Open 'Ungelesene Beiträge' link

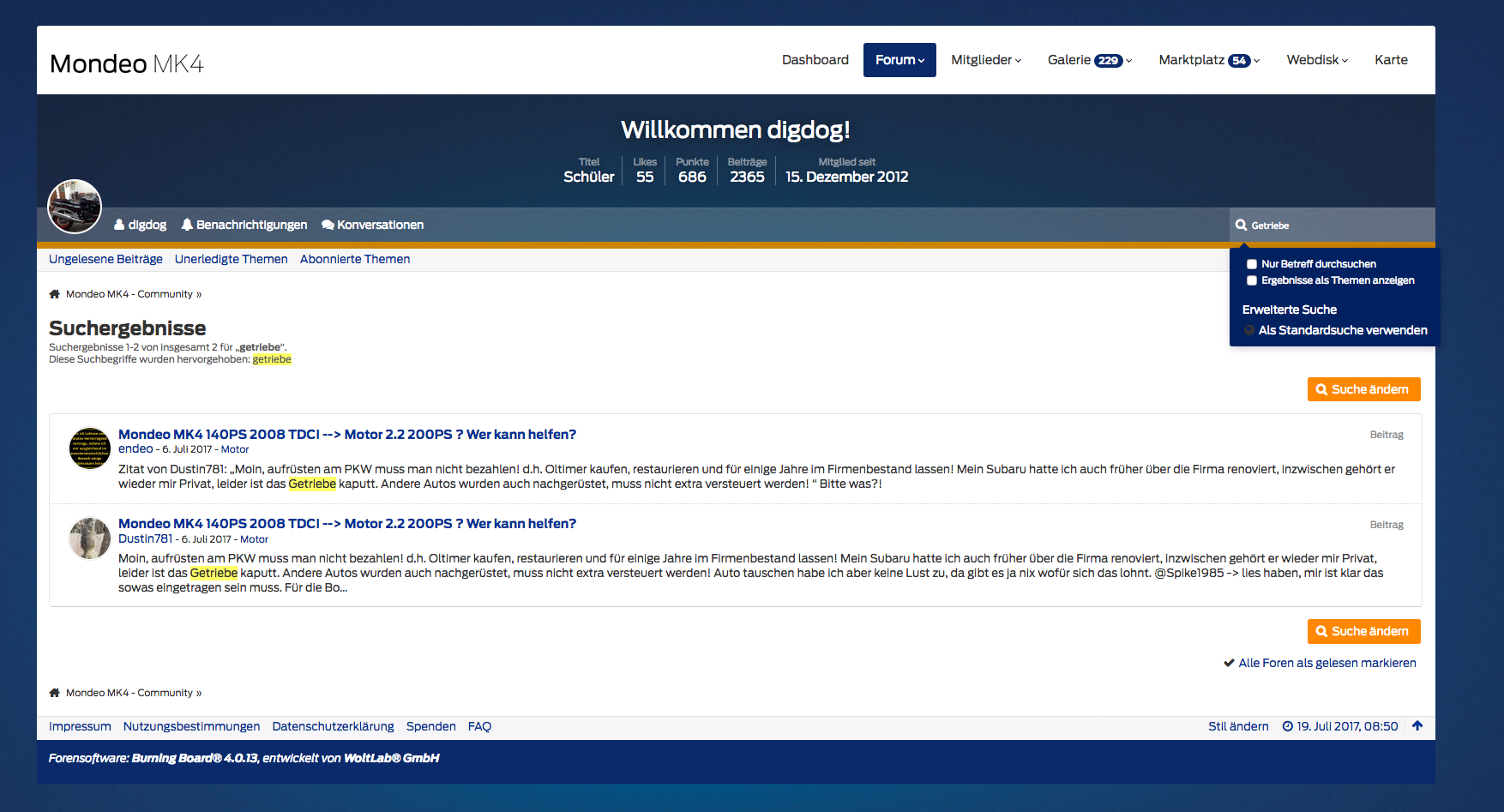pos(105,259)
